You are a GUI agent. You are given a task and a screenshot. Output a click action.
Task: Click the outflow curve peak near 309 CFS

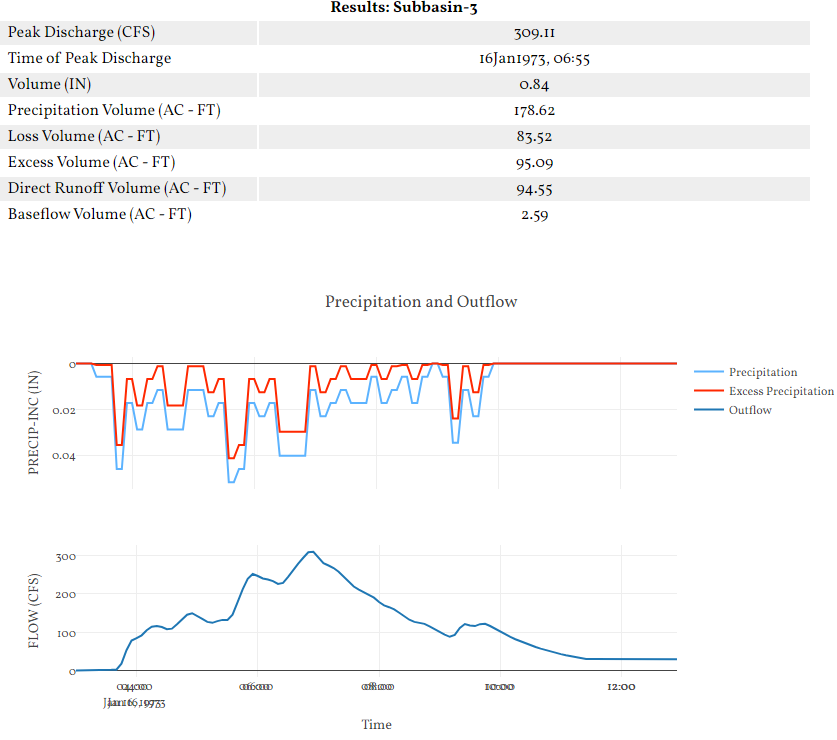[311, 552]
